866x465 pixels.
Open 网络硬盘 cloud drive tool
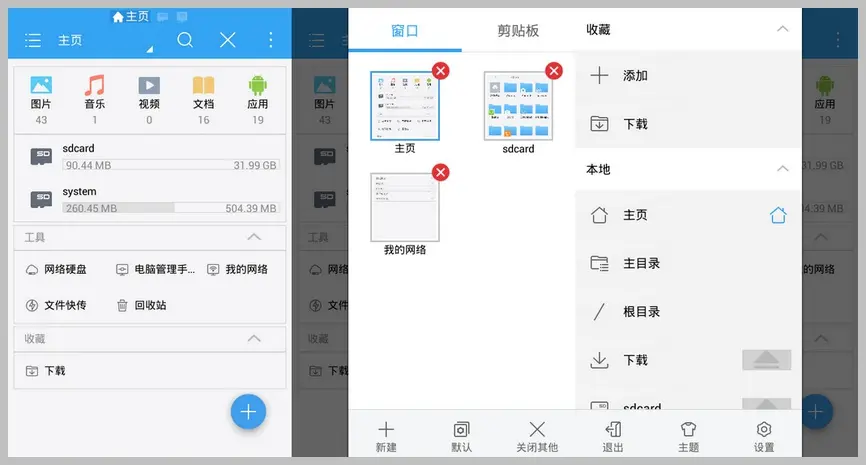pos(56,270)
